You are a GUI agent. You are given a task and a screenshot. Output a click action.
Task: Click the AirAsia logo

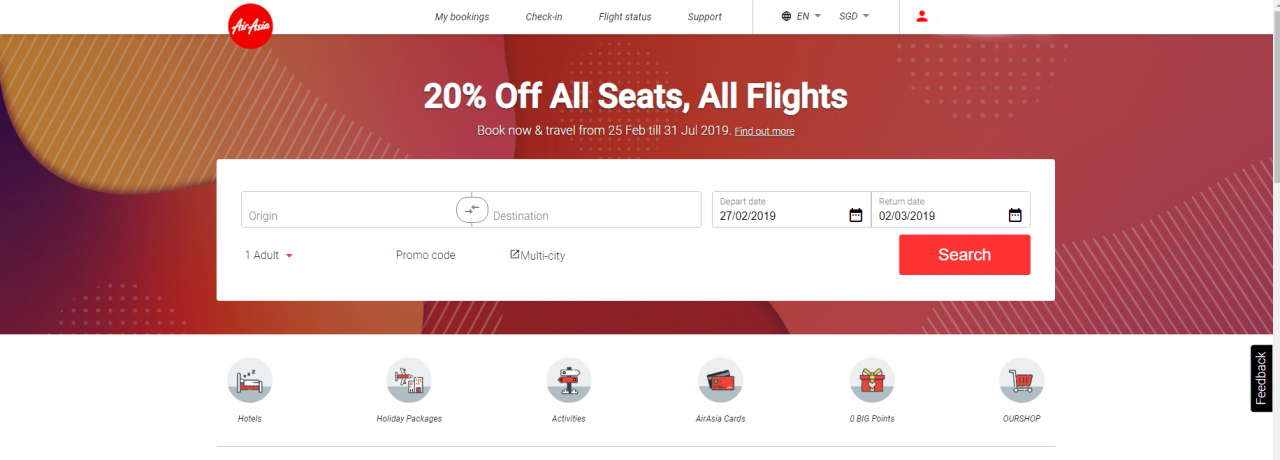click(250, 25)
